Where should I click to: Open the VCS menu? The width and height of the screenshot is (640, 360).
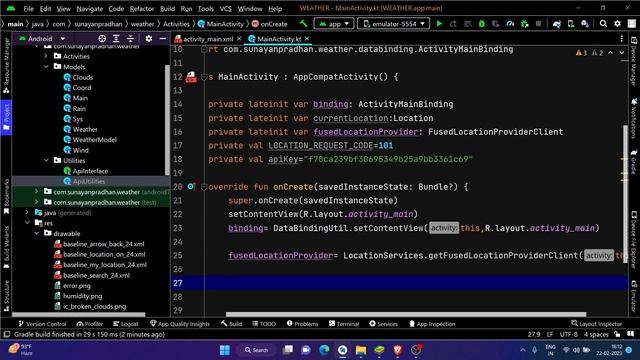tap(225, 8)
